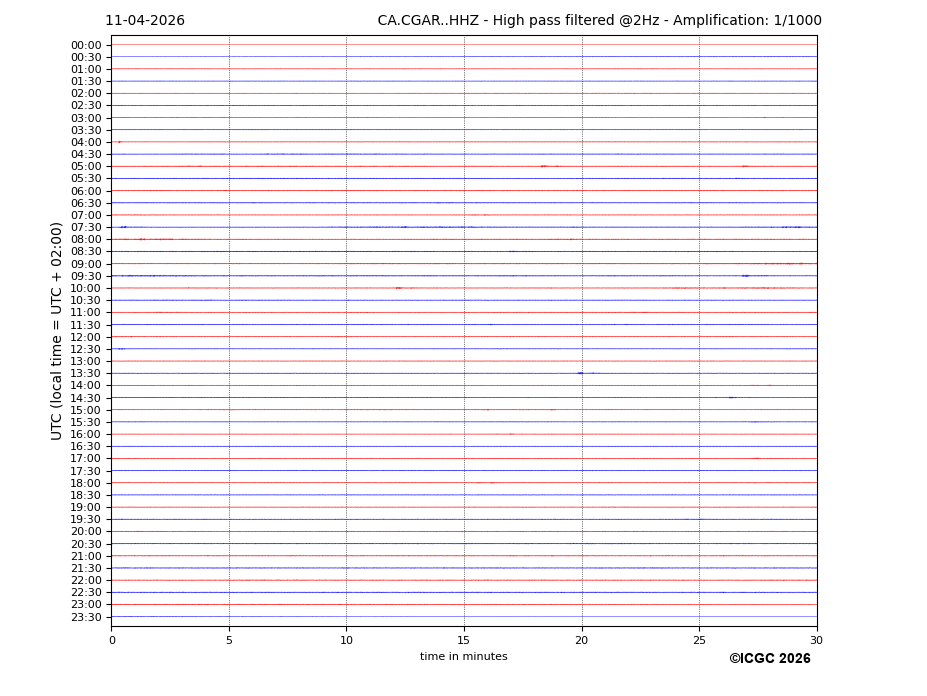This screenshot has width=927, height=696.
Task: Click the 25 tick on the minutes axis
Action: pyautogui.click(x=699, y=640)
